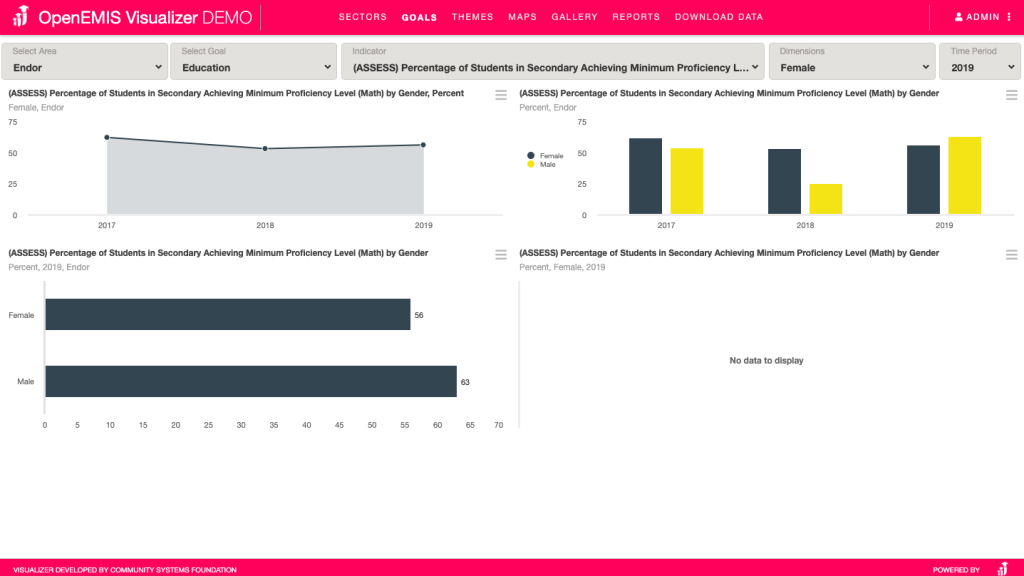The image size is (1024, 576).
Task: Toggle the Female series in chart legend
Action: pos(545,156)
